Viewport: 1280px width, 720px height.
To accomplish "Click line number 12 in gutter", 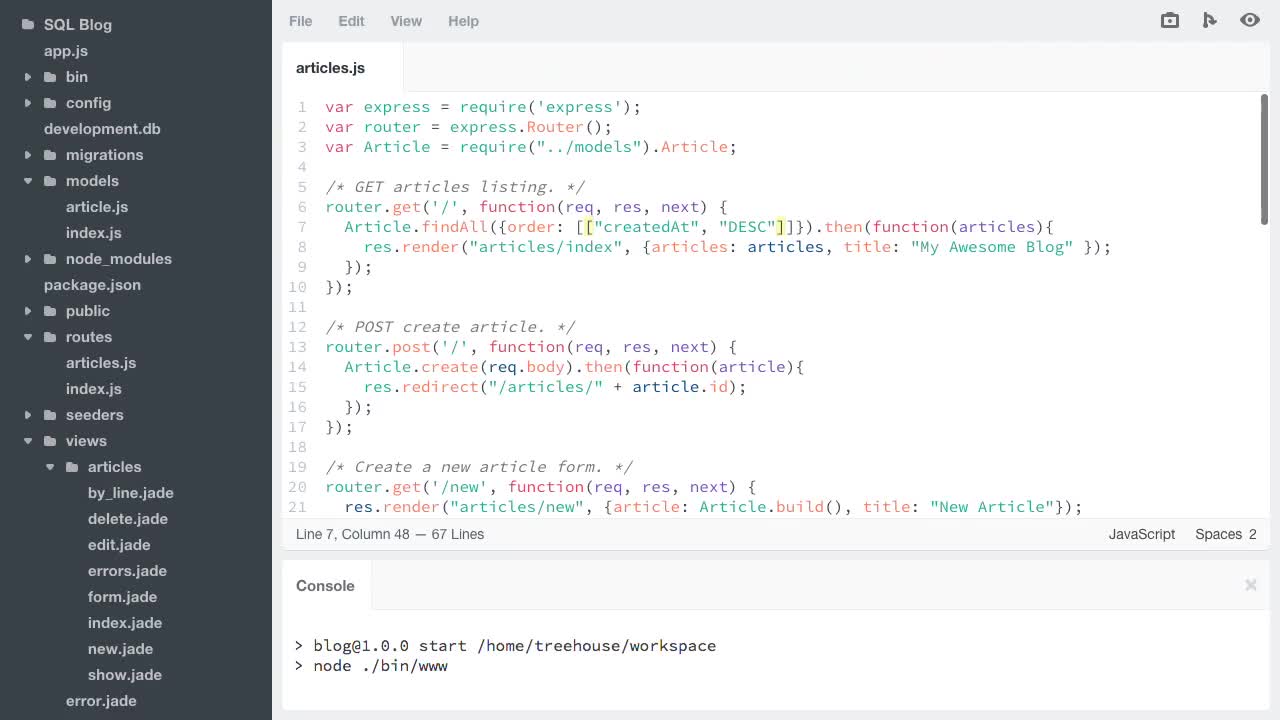I will [x=297, y=327].
